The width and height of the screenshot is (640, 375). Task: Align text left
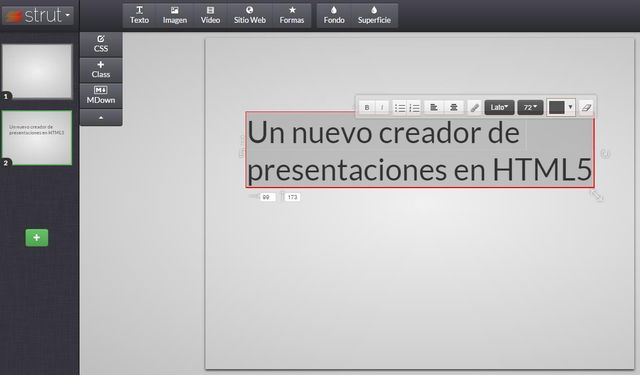(x=434, y=107)
